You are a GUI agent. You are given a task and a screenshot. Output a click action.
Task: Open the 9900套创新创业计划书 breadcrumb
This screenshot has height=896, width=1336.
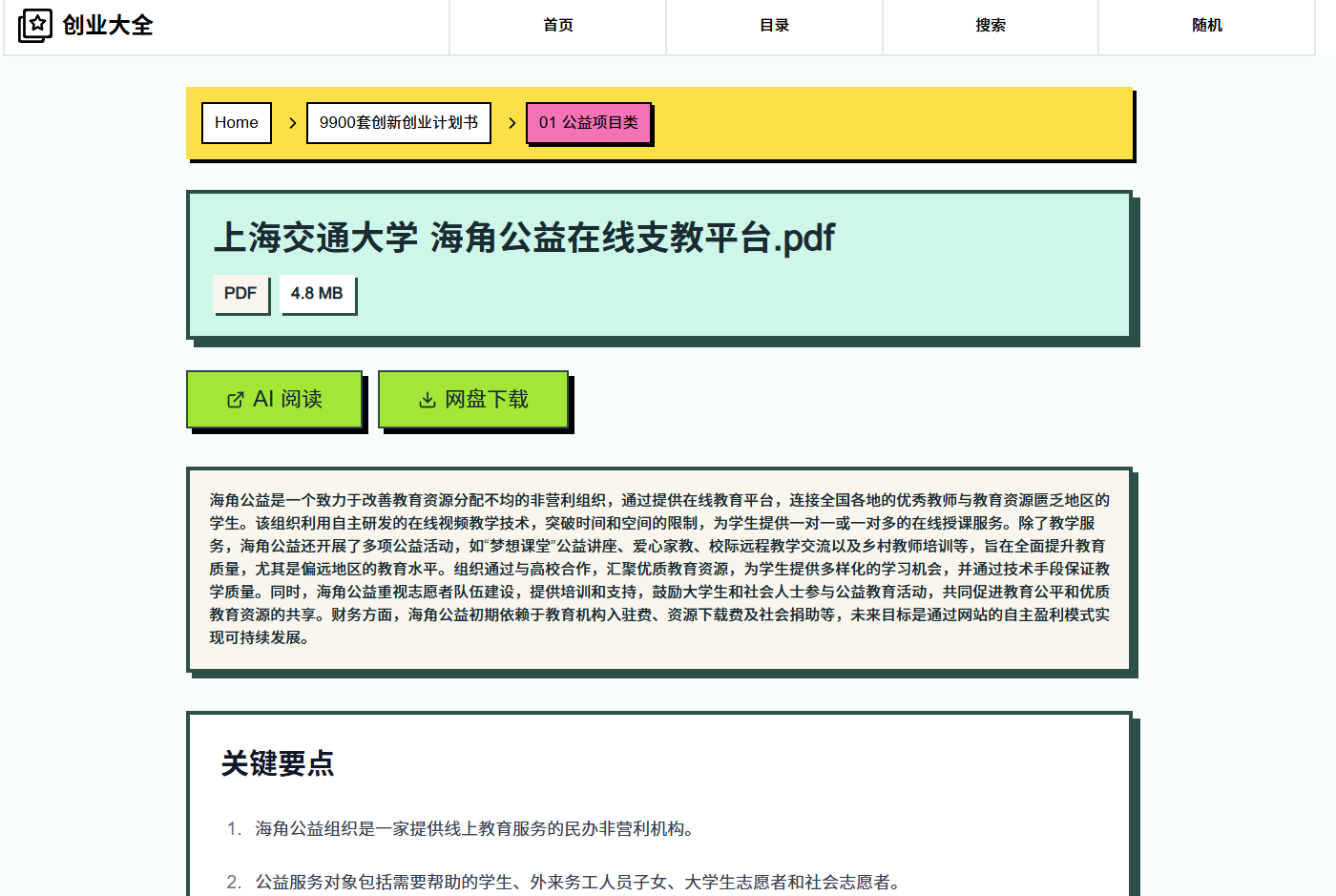(x=399, y=123)
